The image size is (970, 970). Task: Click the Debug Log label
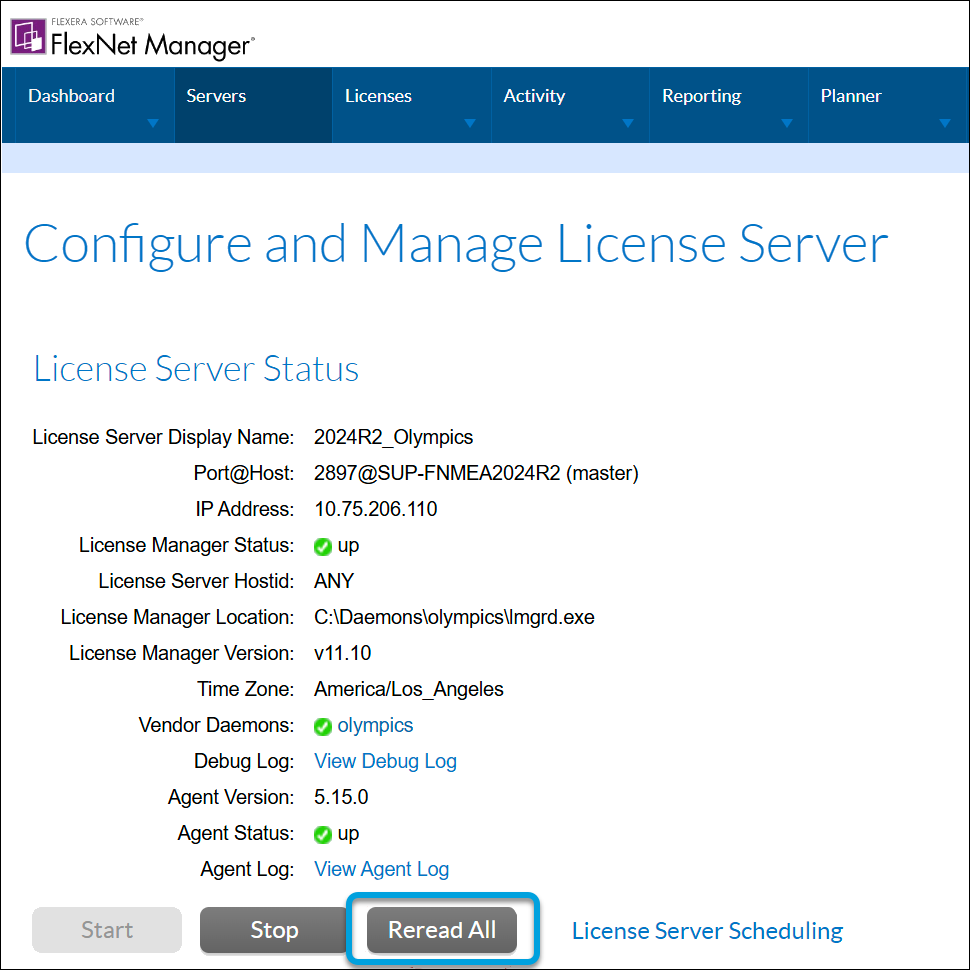coord(244,761)
